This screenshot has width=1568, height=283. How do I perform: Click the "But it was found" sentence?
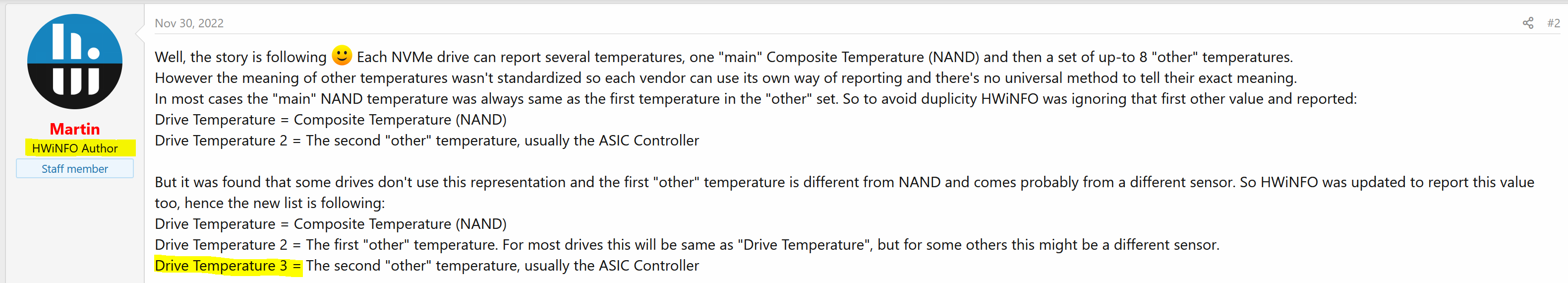pyautogui.click(x=695, y=182)
